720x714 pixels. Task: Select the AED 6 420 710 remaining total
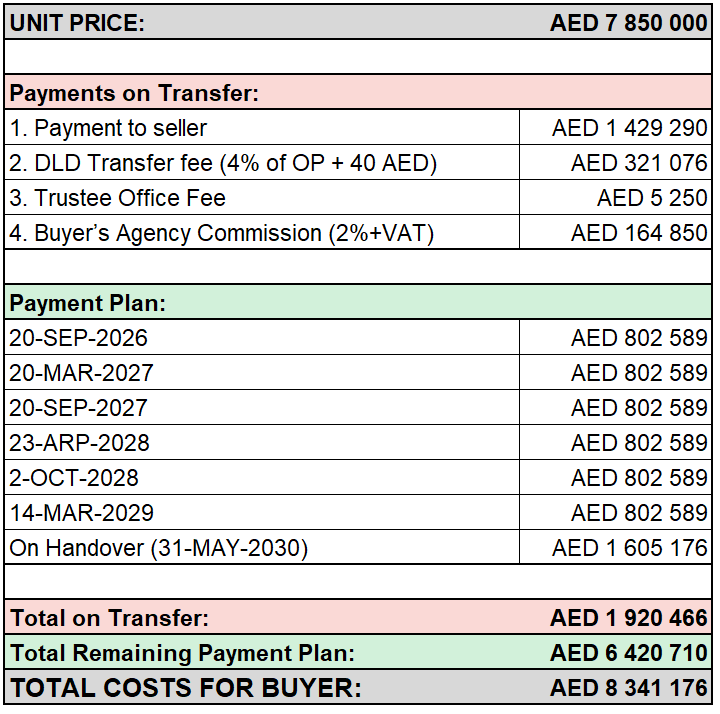(628, 652)
